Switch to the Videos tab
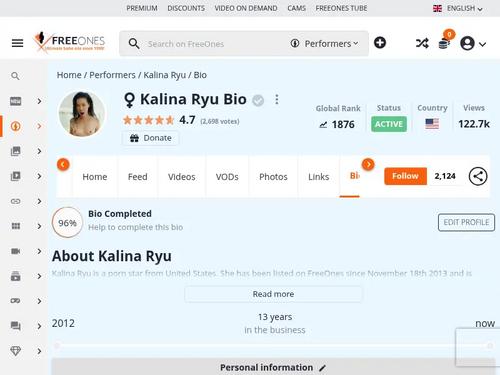This screenshot has height=375, width=500. (x=181, y=177)
